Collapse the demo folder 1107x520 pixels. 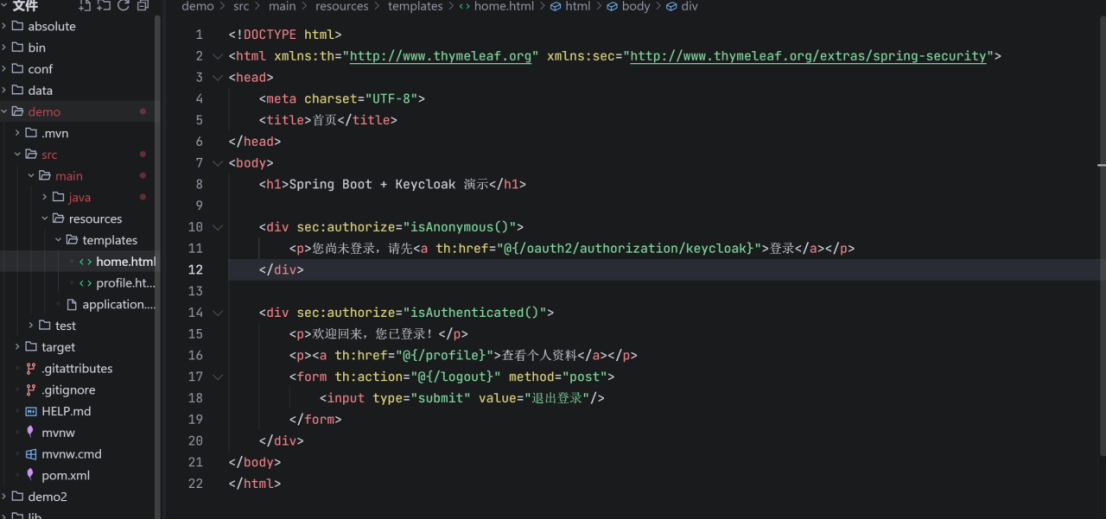click(x=4, y=111)
